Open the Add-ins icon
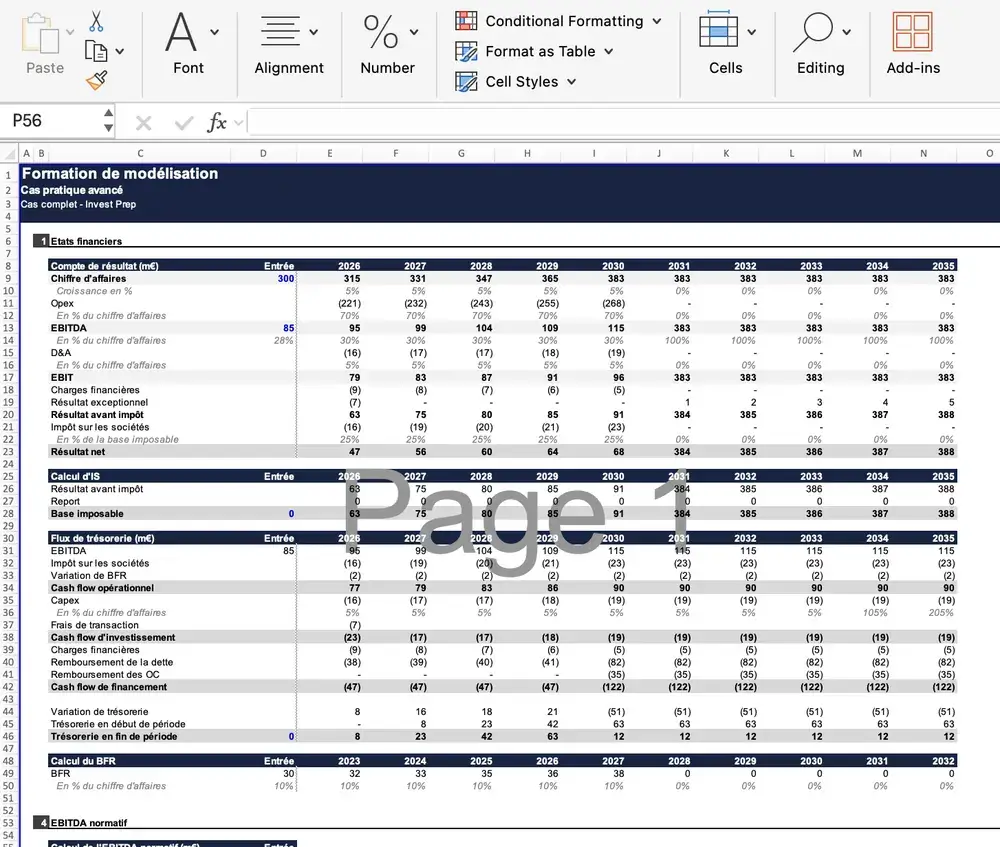 (913, 32)
